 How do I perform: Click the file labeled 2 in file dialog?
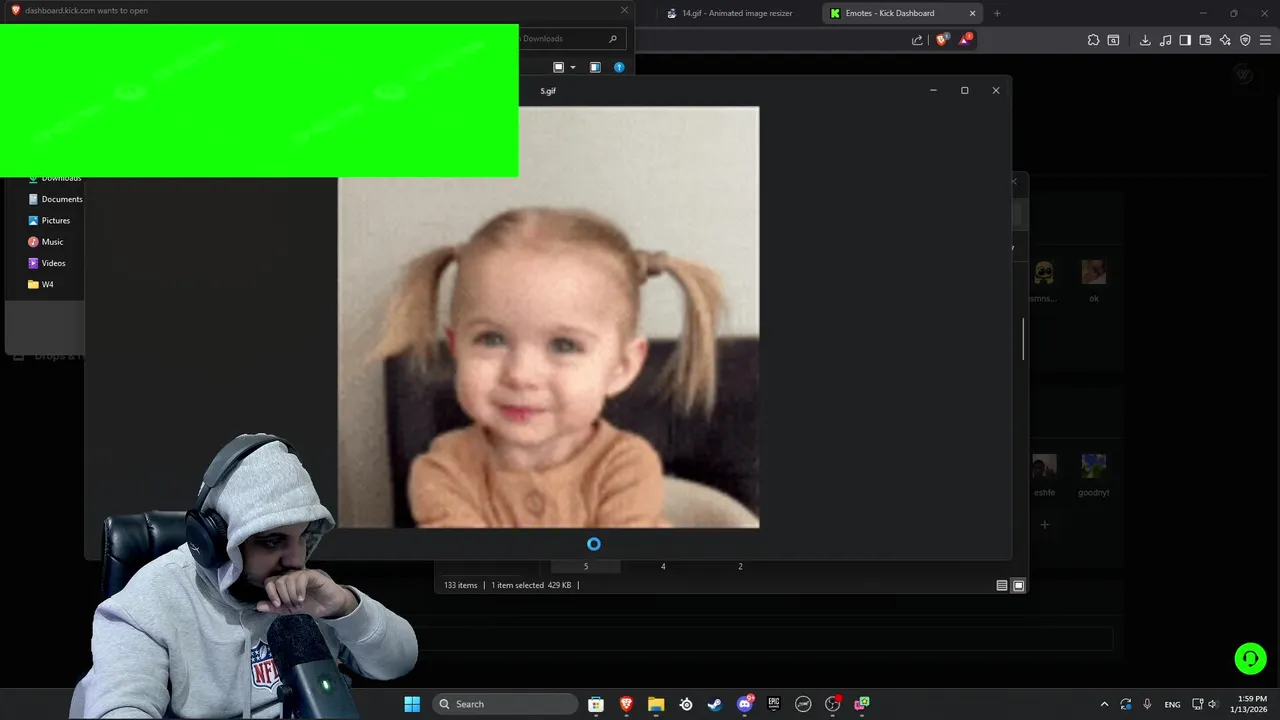[x=740, y=567]
